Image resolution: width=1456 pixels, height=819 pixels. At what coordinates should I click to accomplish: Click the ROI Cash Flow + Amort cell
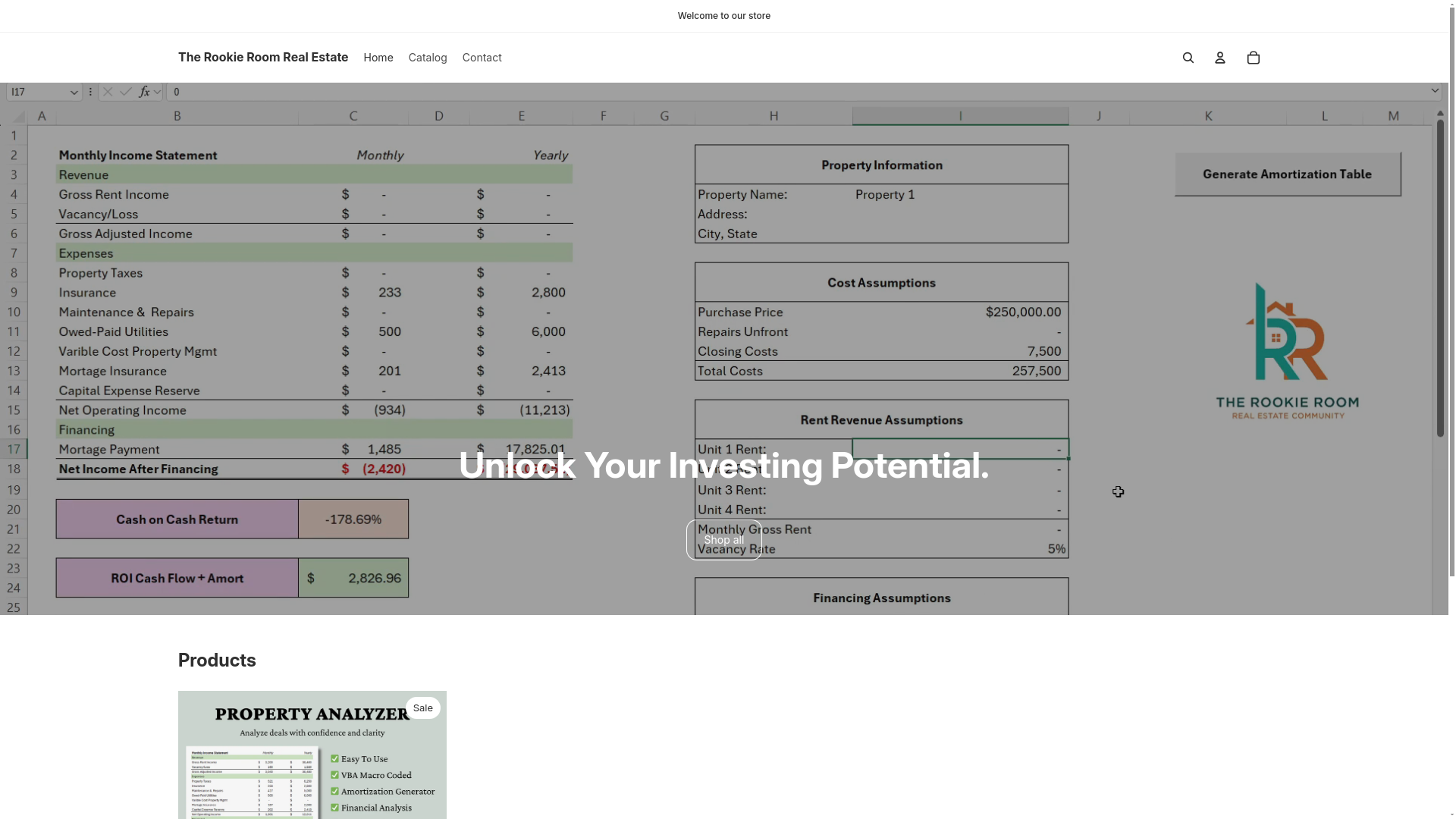click(177, 578)
